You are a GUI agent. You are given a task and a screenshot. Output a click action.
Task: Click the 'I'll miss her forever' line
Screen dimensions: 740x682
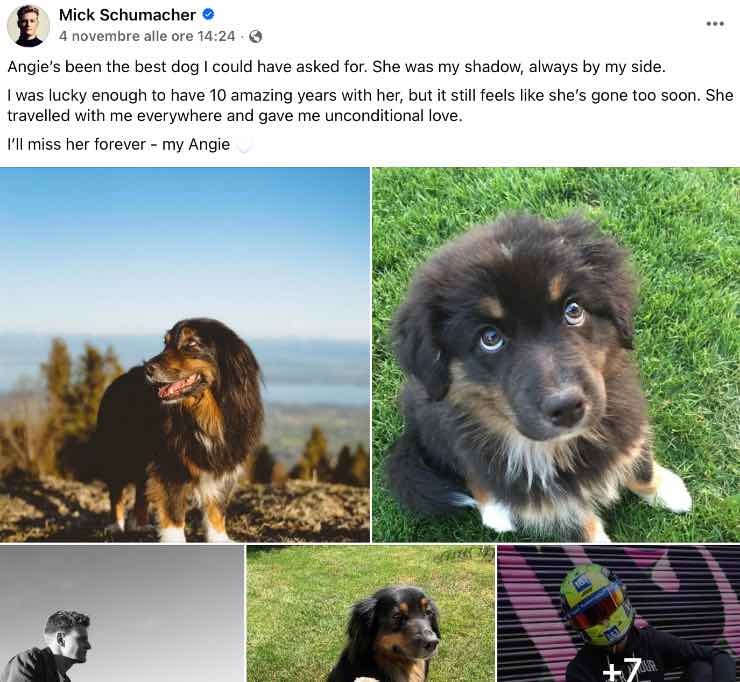(x=118, y=144)
